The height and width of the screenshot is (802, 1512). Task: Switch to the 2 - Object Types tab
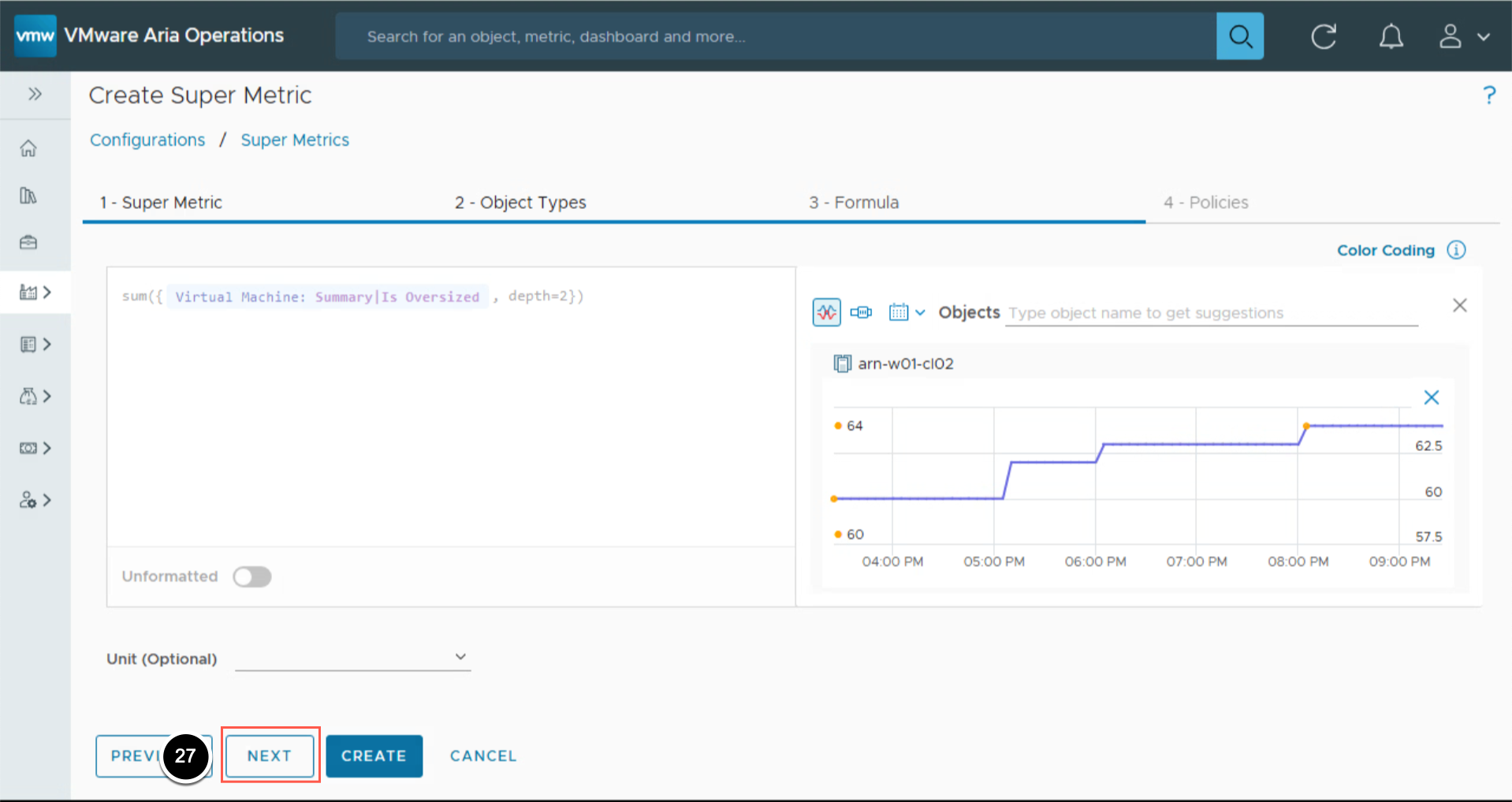(x=520, y=203)
